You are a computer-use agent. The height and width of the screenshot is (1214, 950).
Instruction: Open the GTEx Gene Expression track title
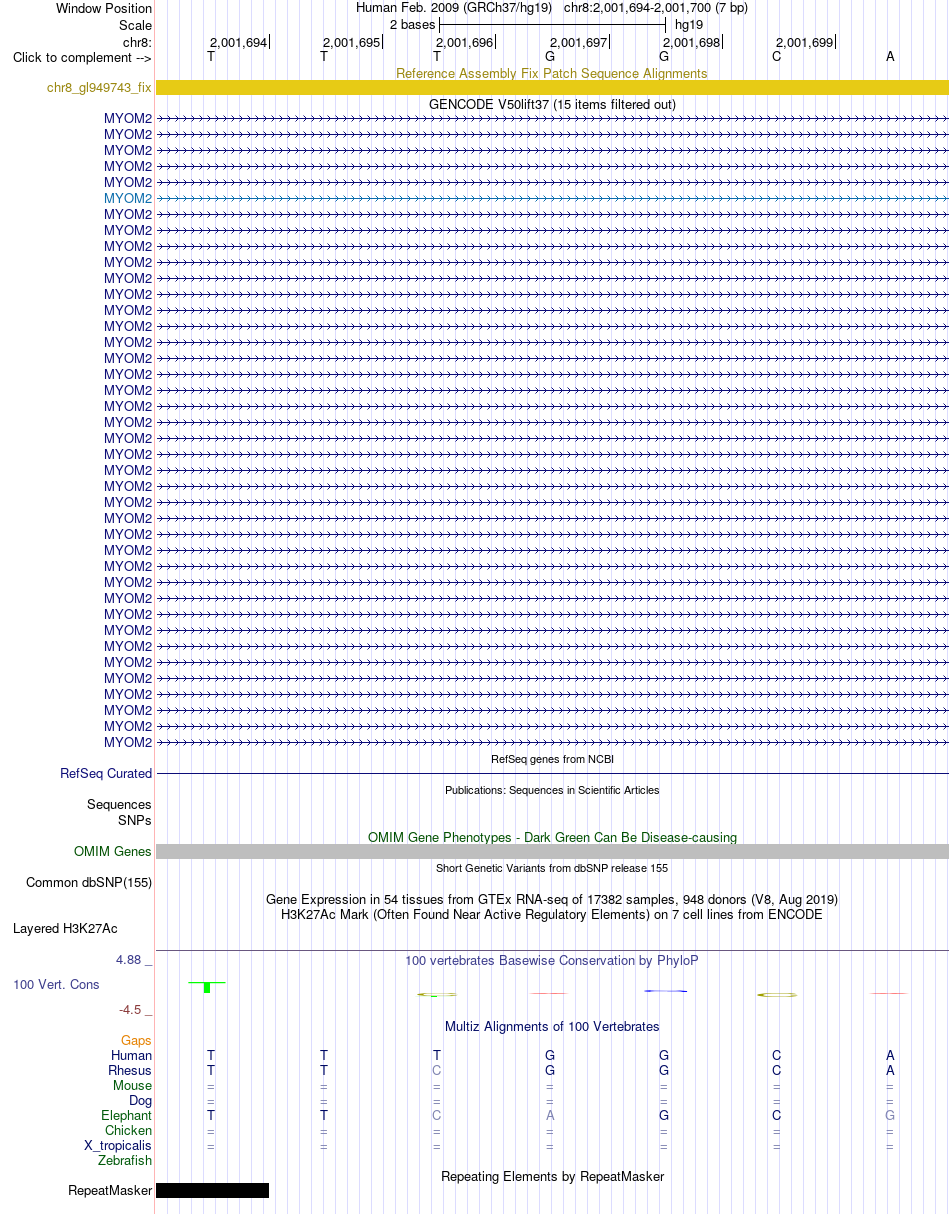(x=552, y=899)
